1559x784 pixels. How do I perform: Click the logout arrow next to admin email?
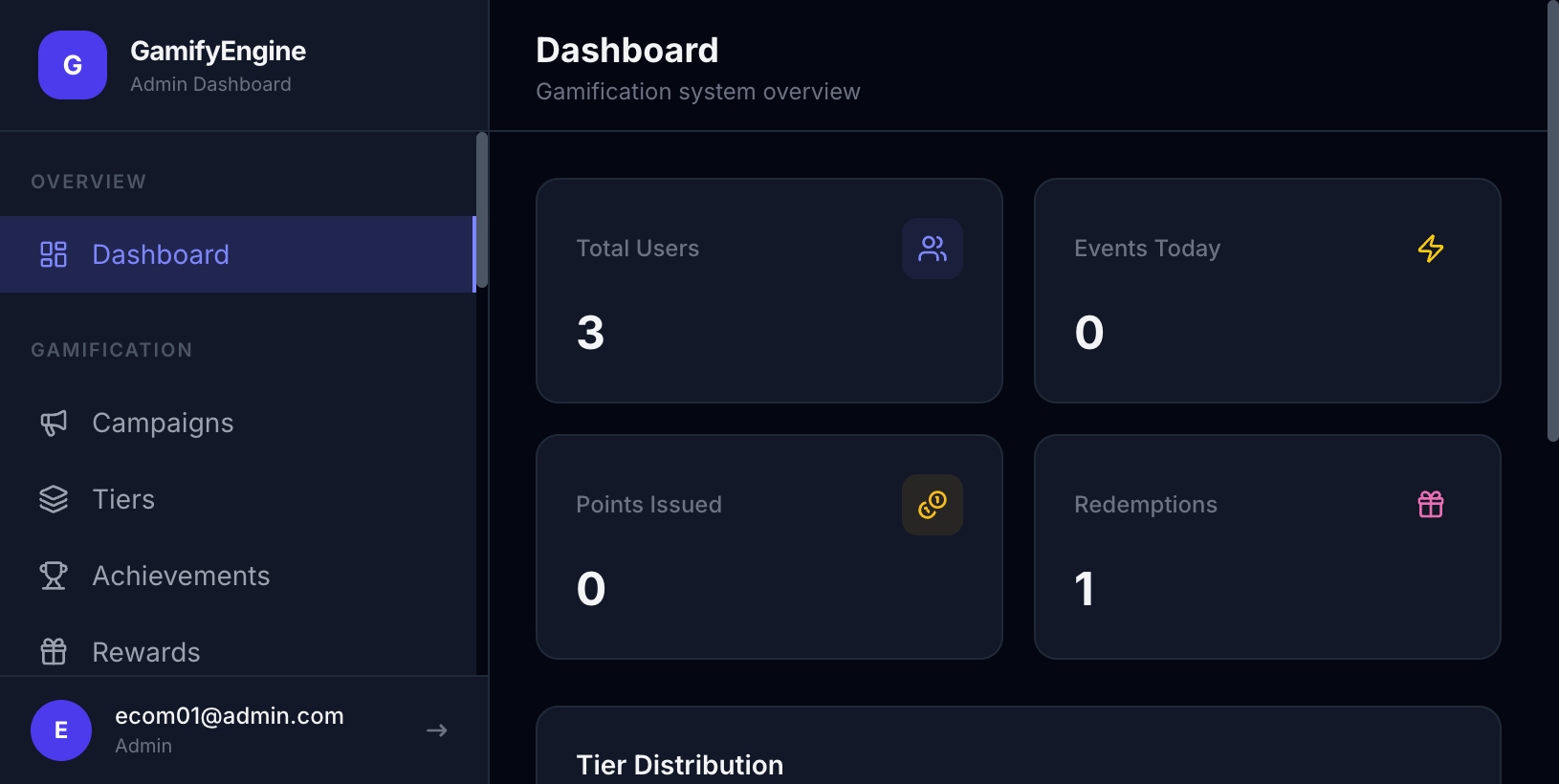coord(436,730)
